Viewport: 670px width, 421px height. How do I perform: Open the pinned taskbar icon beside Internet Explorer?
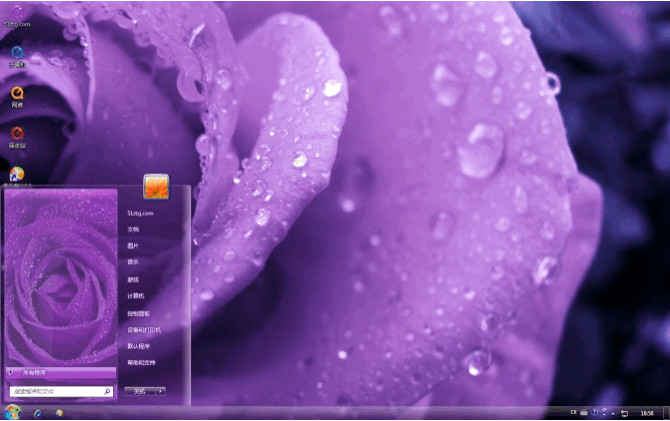point(59,413)
